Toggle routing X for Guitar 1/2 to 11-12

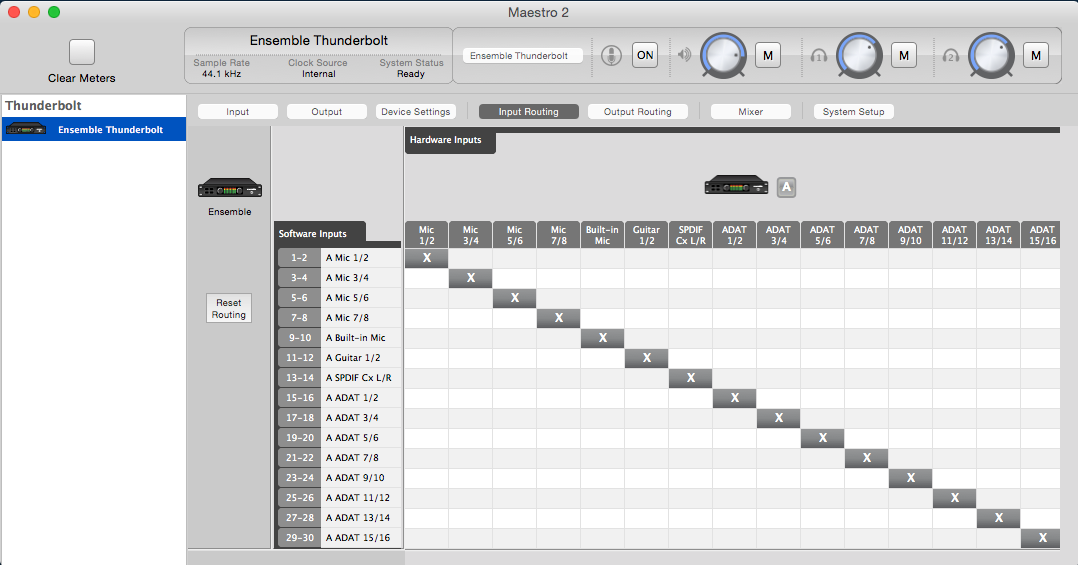pyautogui.click(x=647, y=357)
